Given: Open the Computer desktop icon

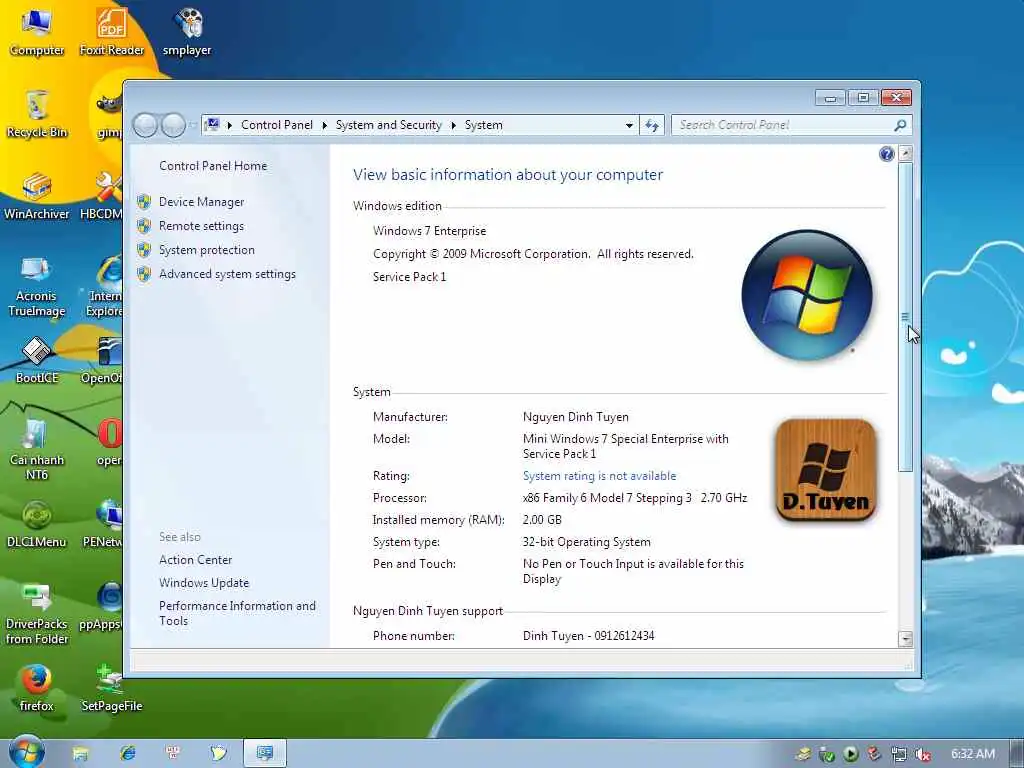Looking at the screenshot, I should click(x=37, y=31).
